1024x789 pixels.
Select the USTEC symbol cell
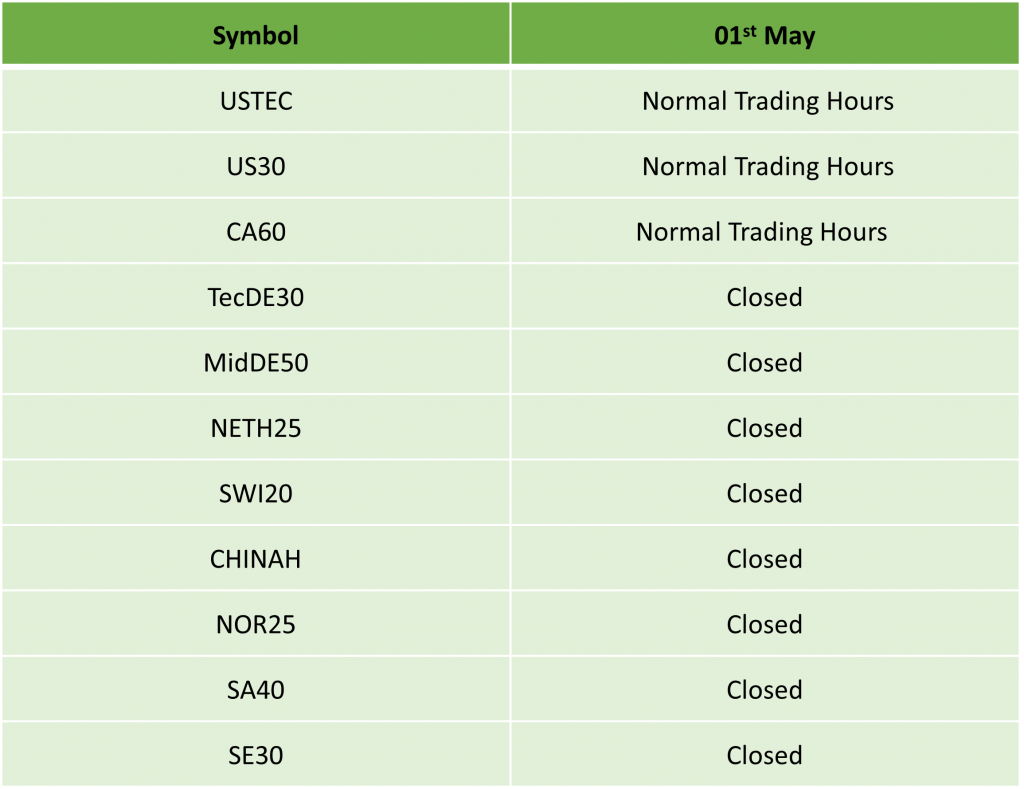coord(256,101)
